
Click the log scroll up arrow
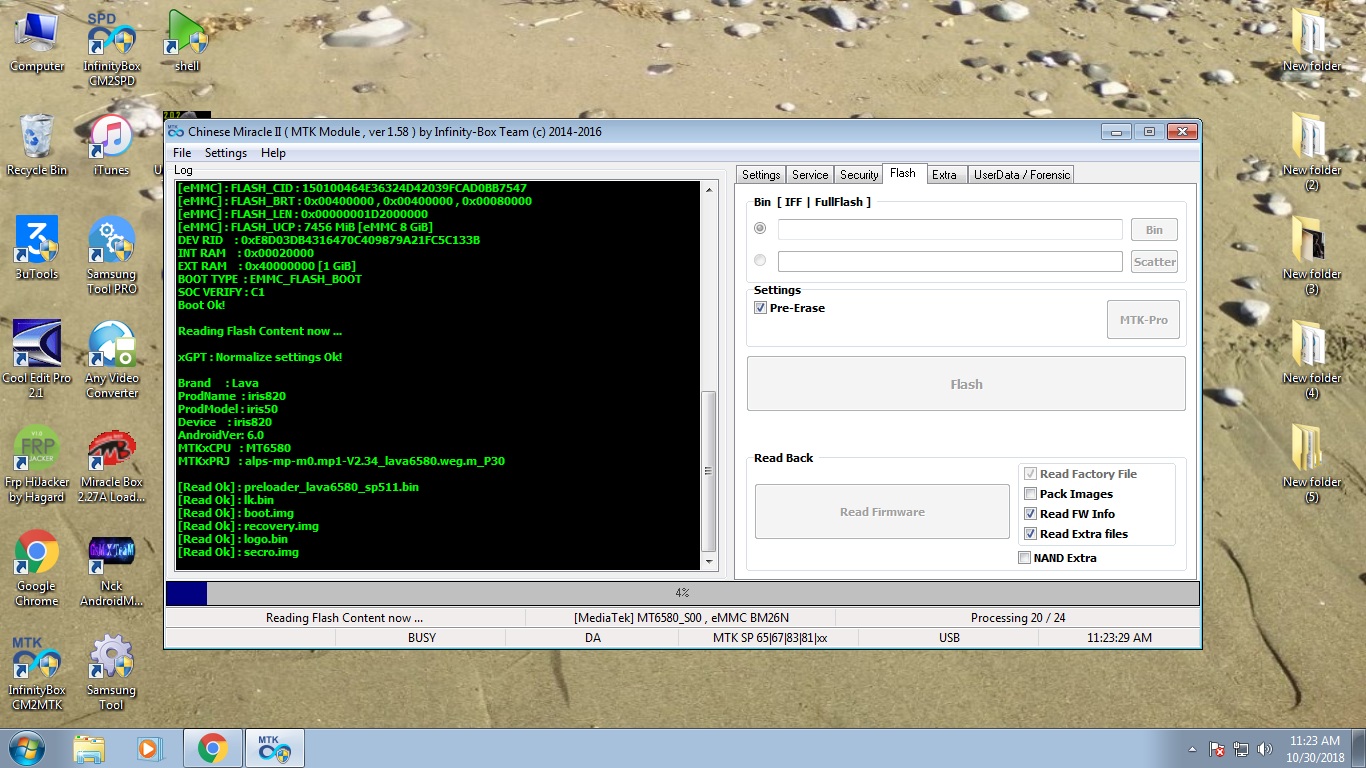tap(709, 188)
